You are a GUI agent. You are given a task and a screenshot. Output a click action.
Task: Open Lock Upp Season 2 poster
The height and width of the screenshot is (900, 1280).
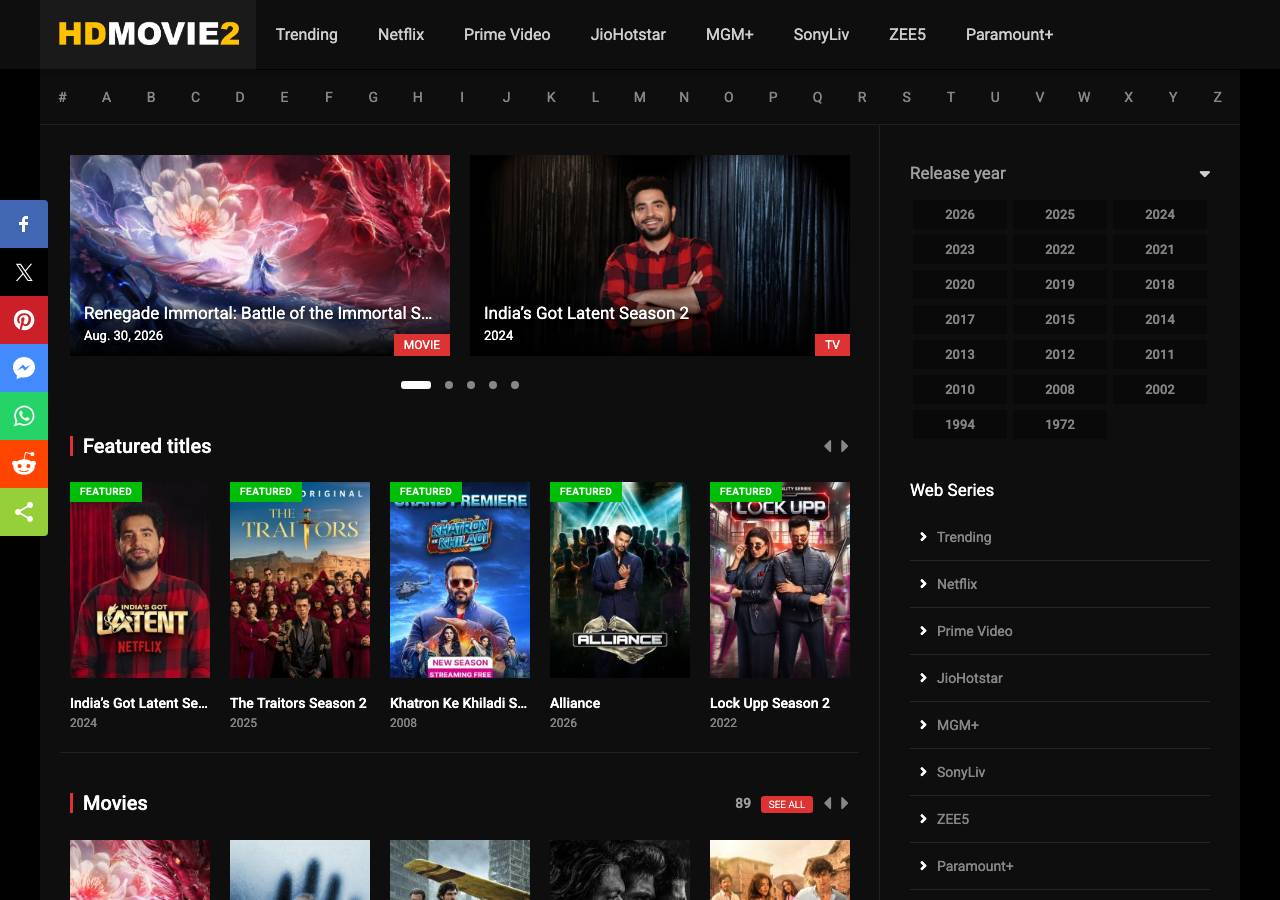780,580
